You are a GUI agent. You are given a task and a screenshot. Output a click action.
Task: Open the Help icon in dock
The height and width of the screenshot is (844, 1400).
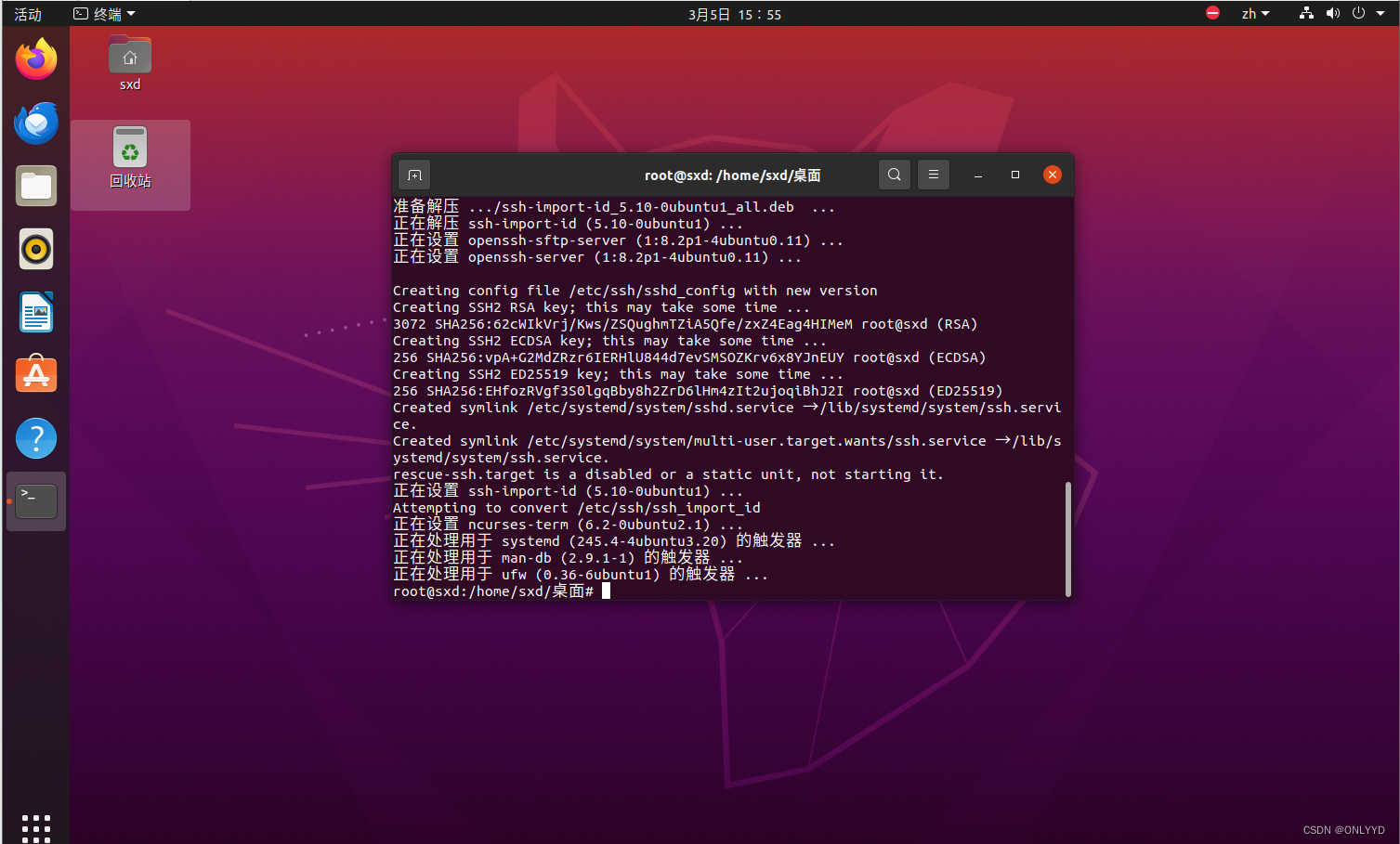(36, 438)
